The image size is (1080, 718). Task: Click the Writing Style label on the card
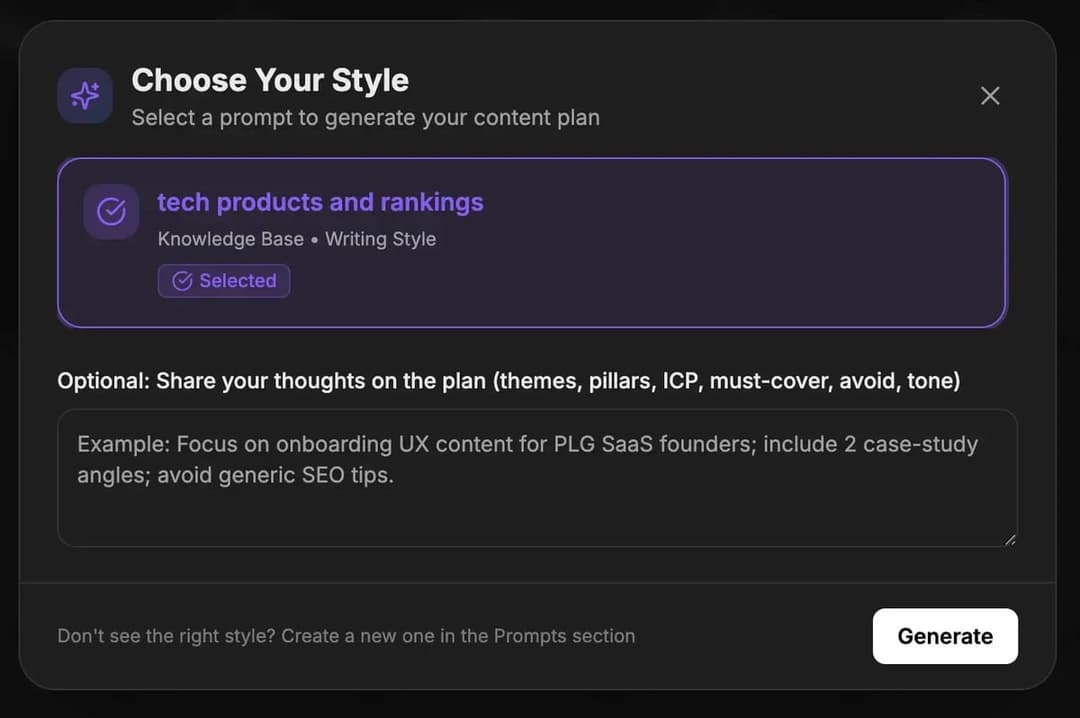click(x=380, y=239)
